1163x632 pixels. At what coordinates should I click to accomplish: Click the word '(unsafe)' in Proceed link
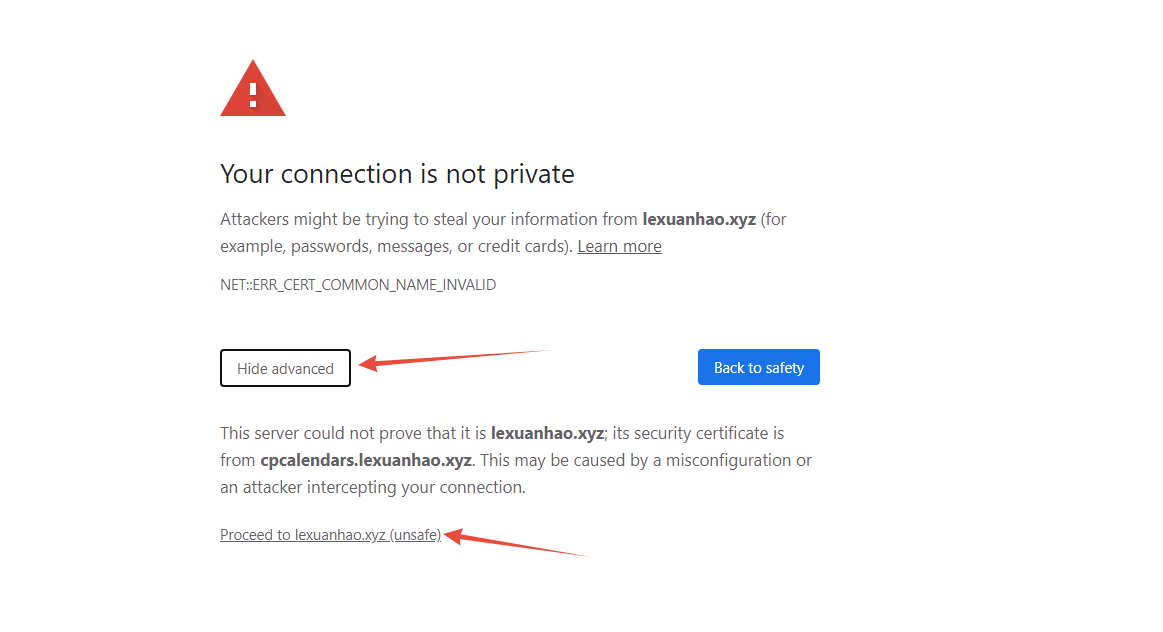[415, 535]
